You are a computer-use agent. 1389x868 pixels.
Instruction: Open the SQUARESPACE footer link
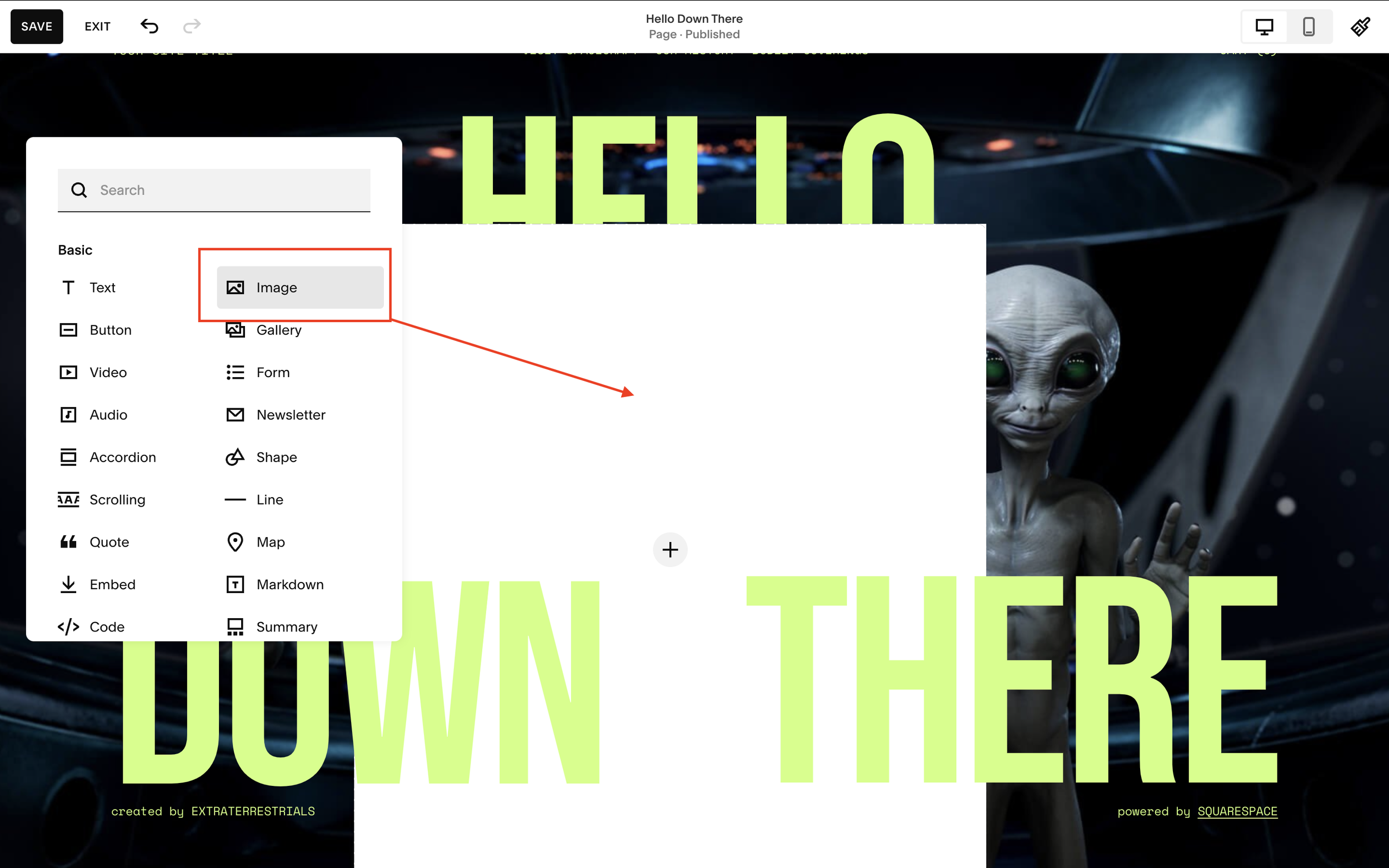pyautogui.click(x=1237, y=811)
